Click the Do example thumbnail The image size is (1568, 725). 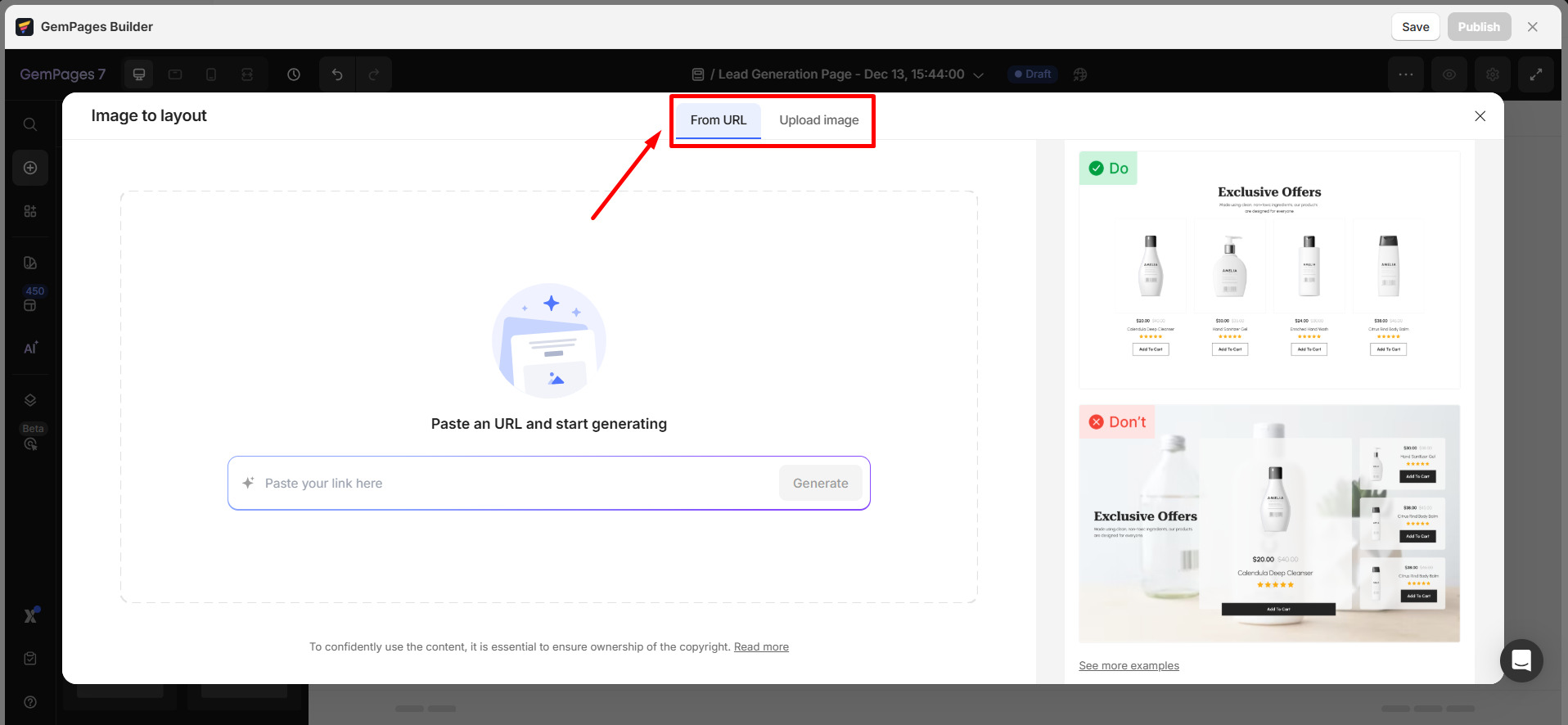1269,270
